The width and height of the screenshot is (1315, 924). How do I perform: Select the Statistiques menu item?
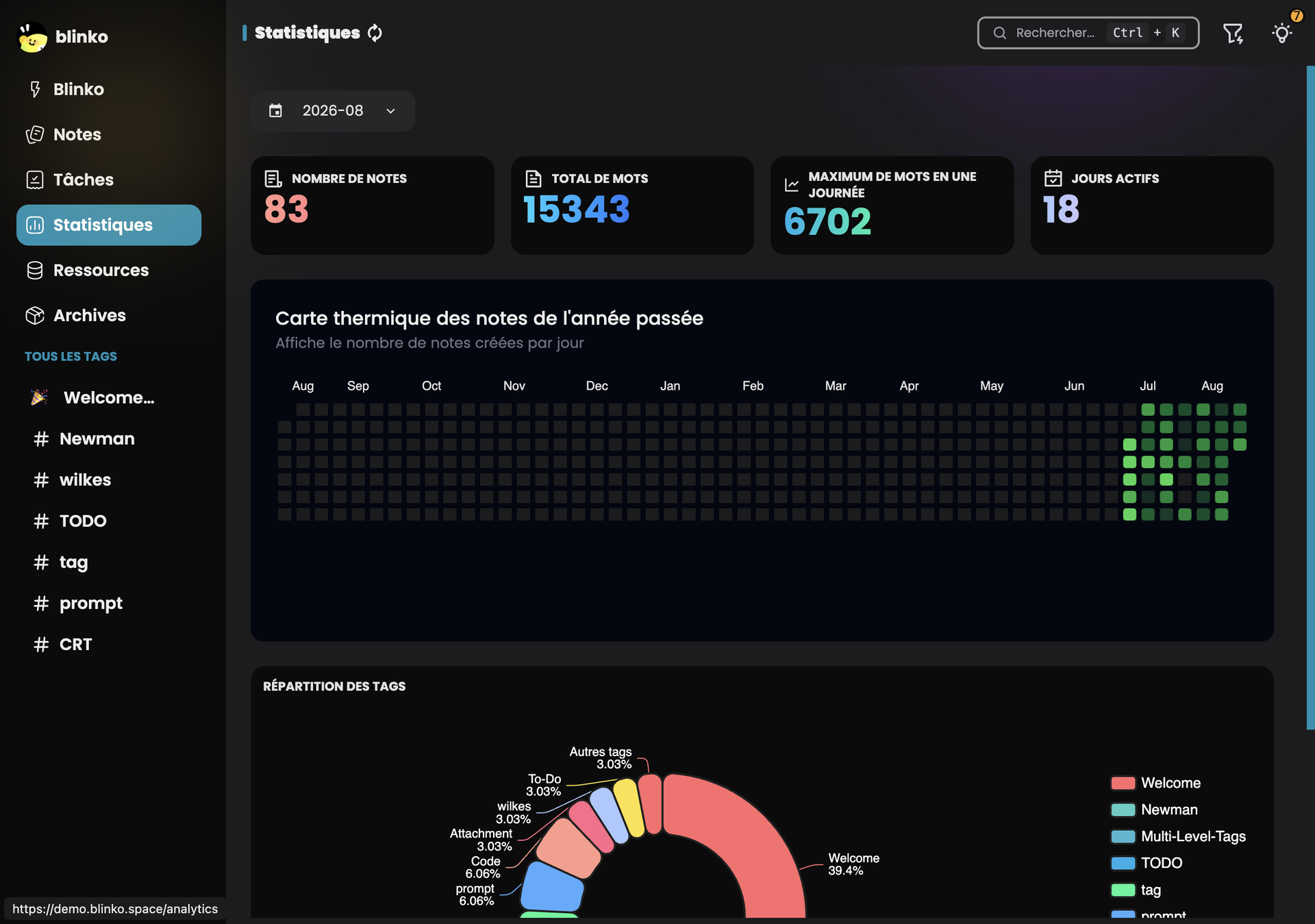pyautogui.click(x=109, y=225)
